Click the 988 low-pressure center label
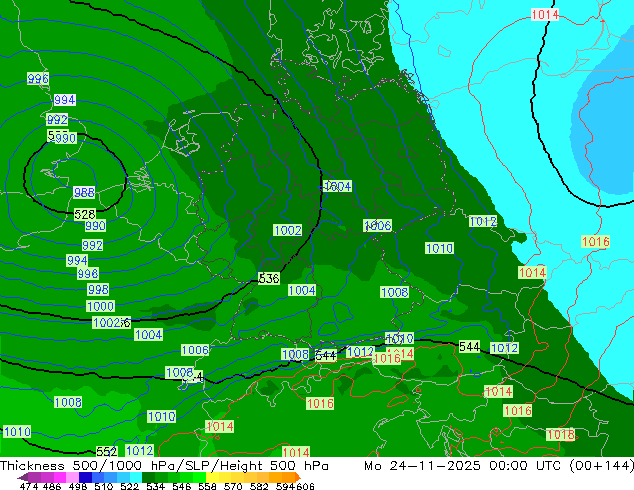 click(84, 192)
